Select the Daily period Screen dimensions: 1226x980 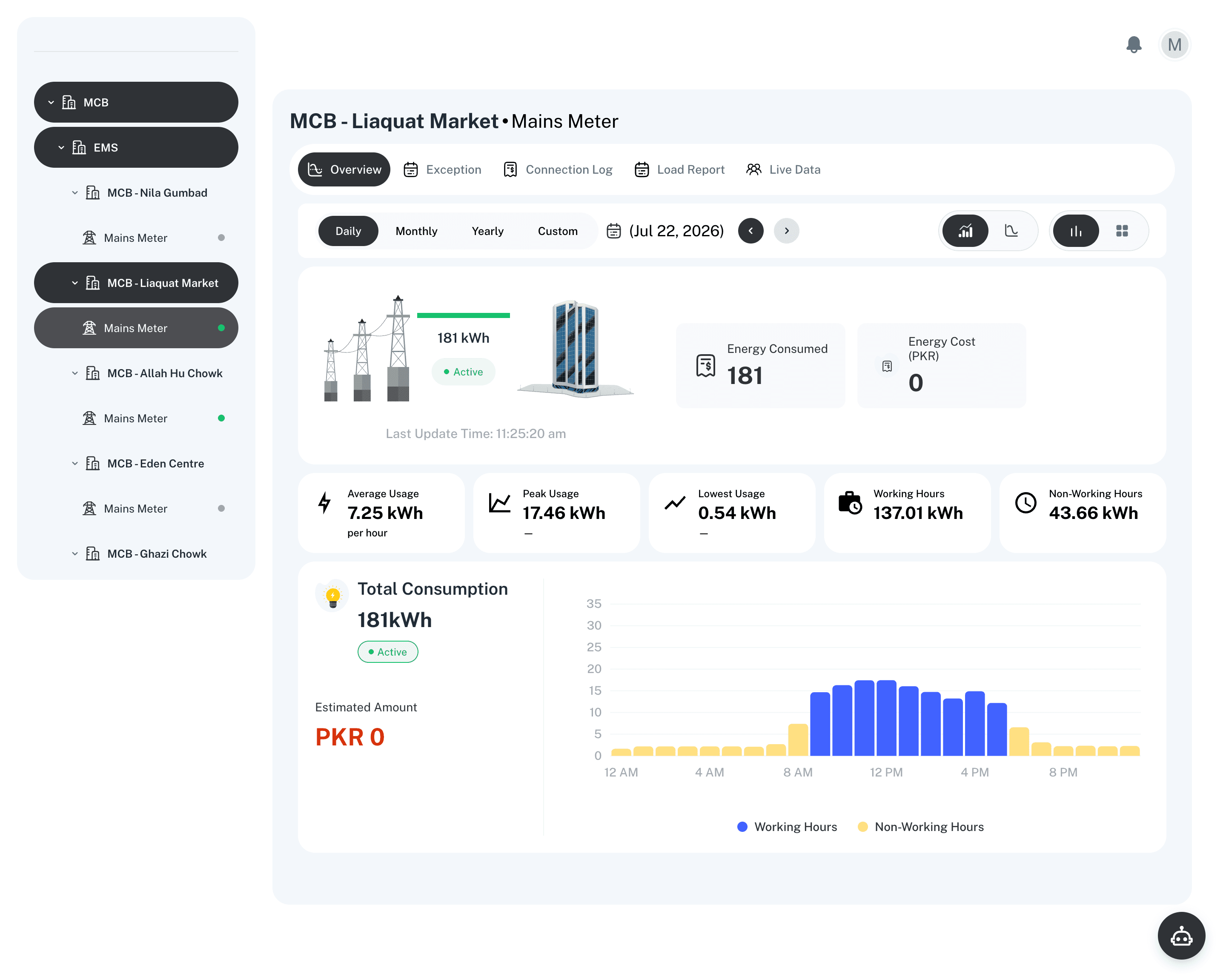point(348,231)
